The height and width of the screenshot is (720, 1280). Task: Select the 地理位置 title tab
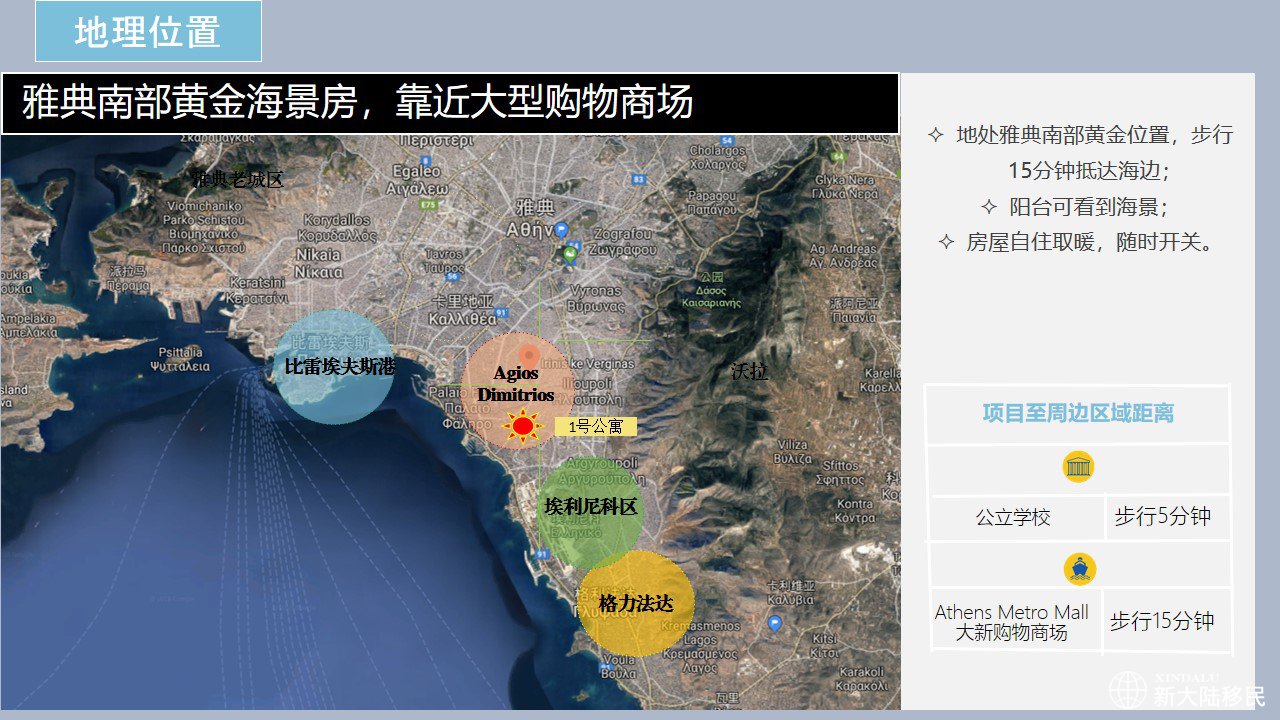148,32
